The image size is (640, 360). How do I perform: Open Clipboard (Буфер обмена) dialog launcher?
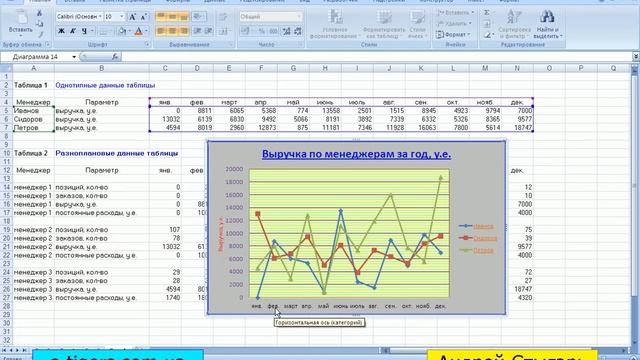coord(47,44)
